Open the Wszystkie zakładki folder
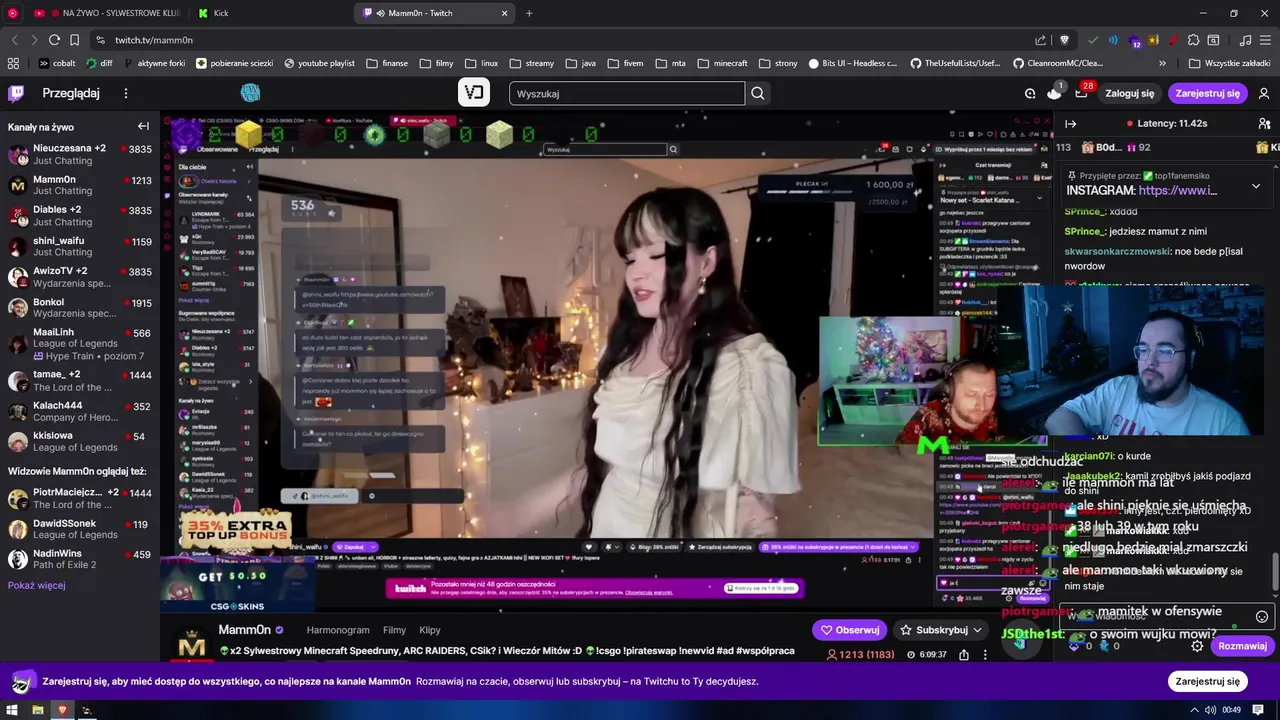Screen dimensions: 1280x720 (x=1228, y=63)
